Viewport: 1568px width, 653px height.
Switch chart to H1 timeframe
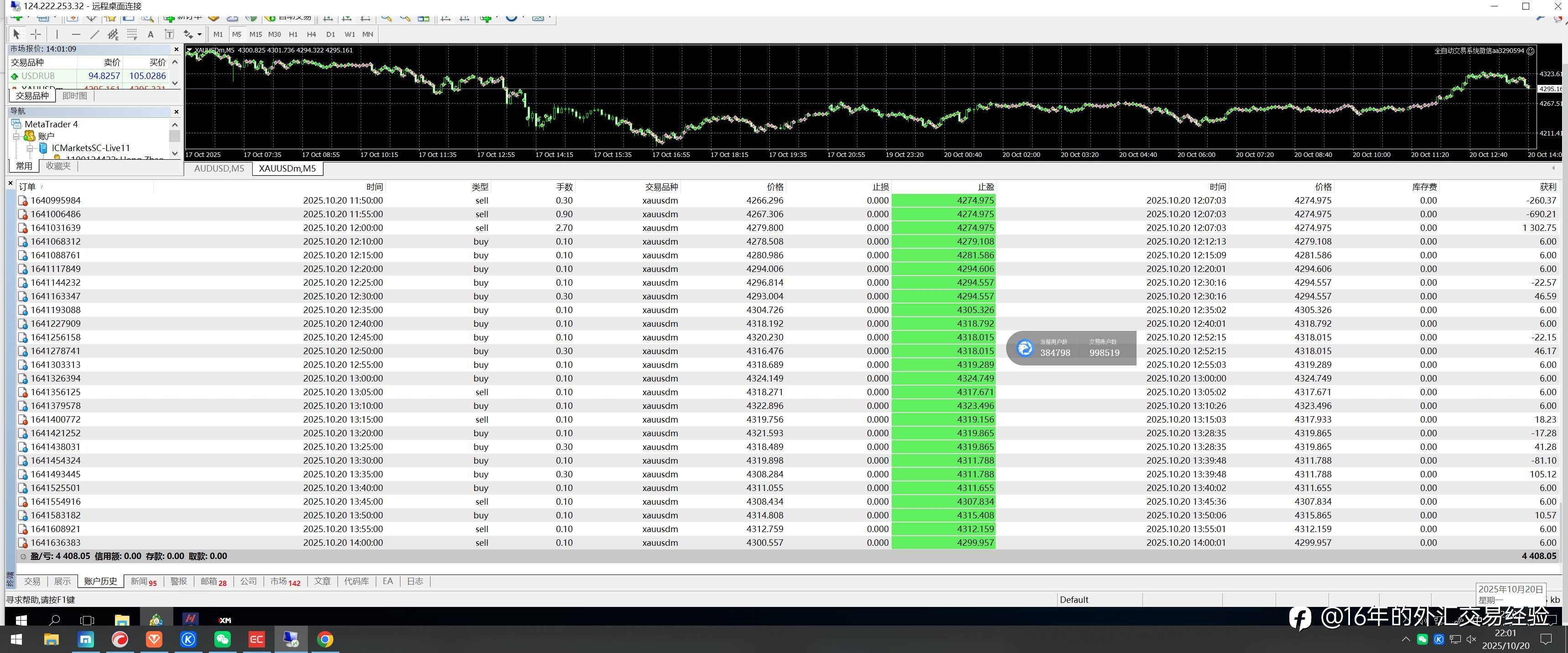pyautogui.click(x=293, y=35)
